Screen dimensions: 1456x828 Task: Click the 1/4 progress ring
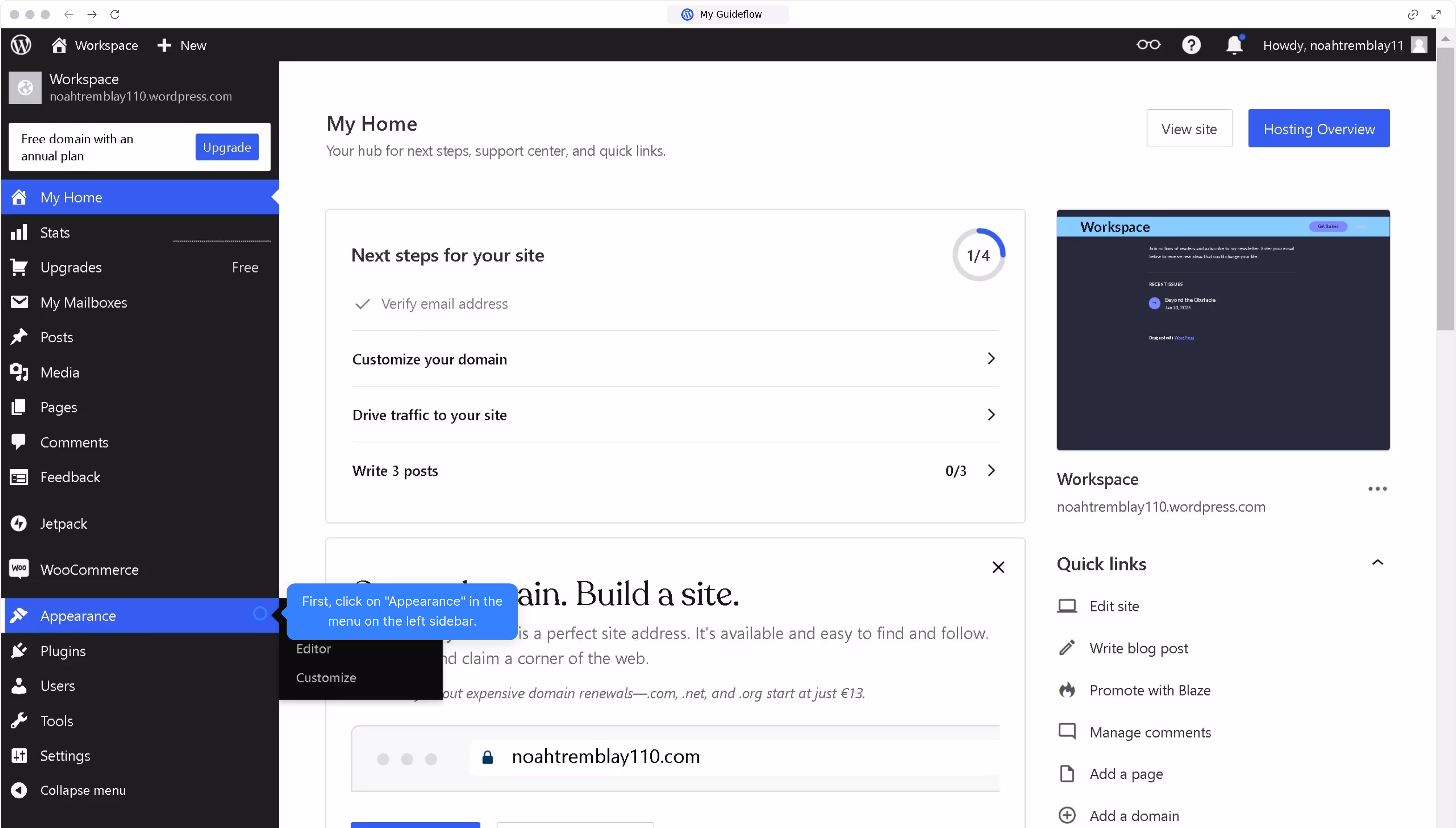coord(978,255)
